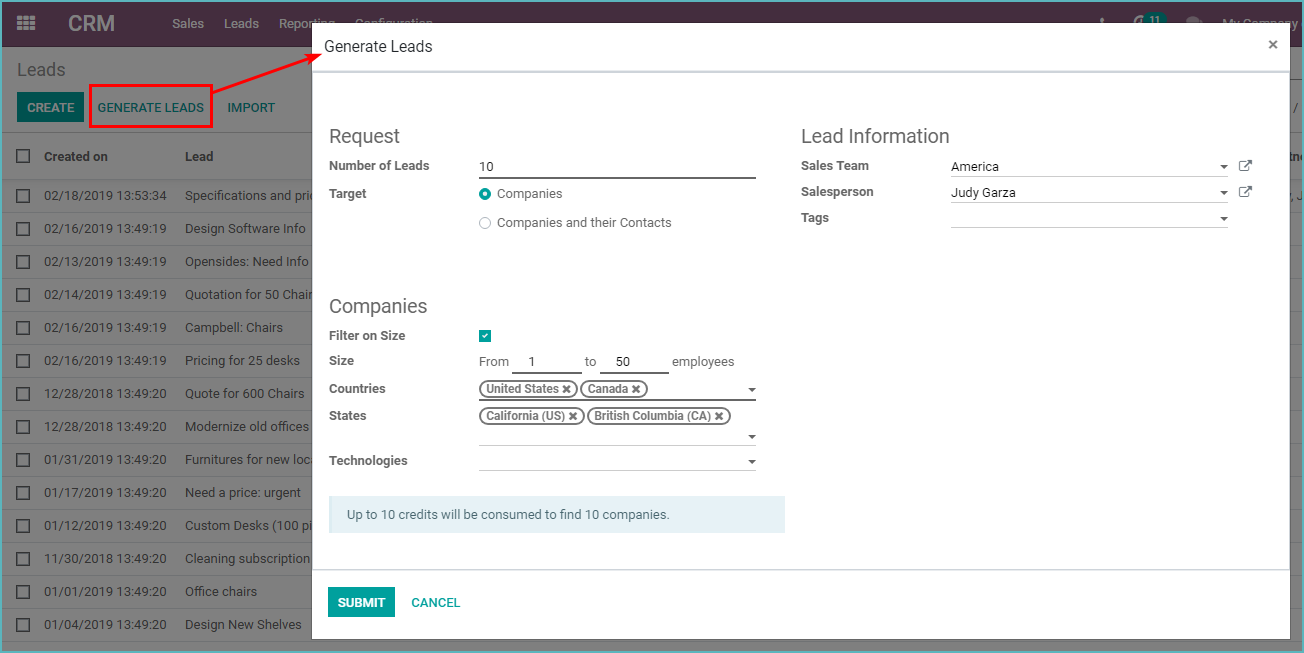1304x653 pixels.
Task: Remove the United States country tag
Action: pyautogui.click(x=568, y=388)
